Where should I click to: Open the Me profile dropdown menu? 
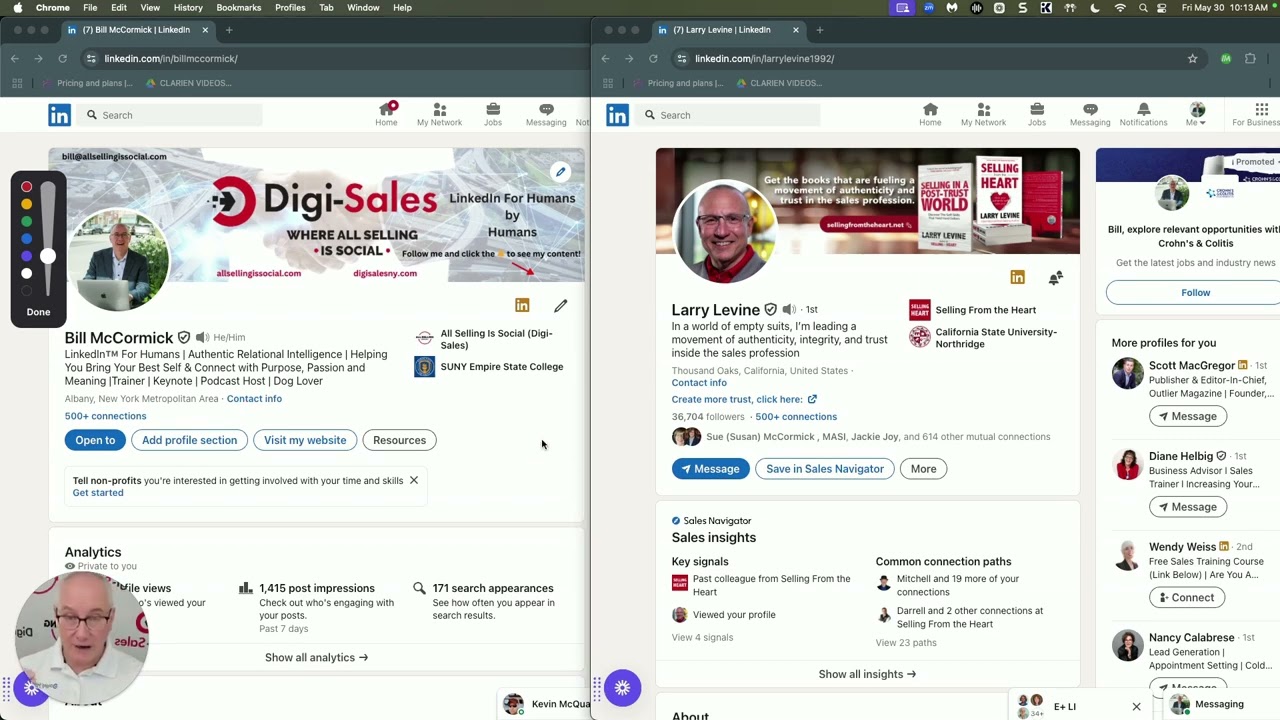1196,114
